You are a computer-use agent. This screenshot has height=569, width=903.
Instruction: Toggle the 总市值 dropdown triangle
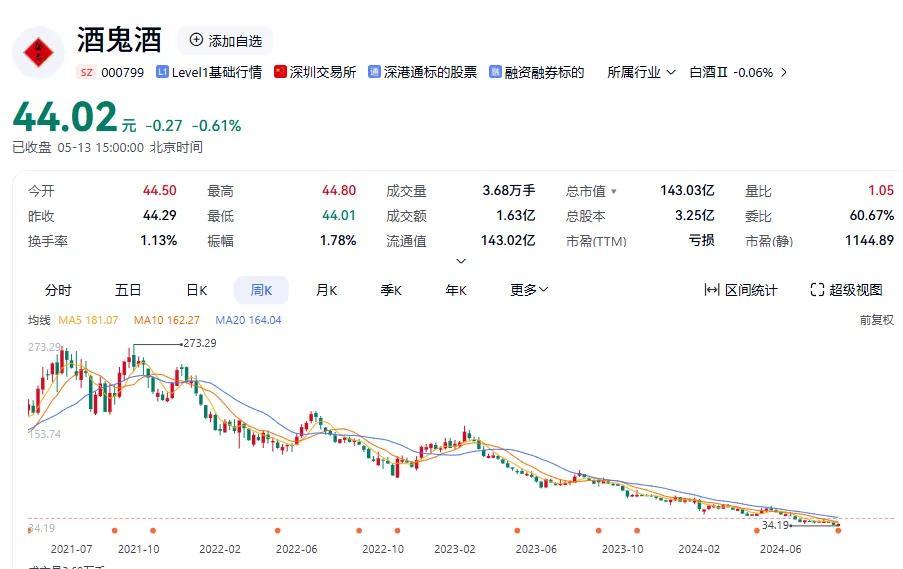[614, 191]
